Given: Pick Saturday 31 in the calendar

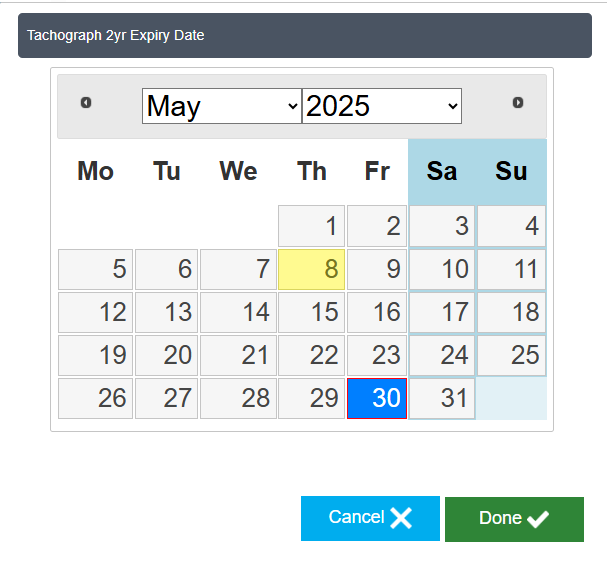Looking at the screenshot, I should click(x=442, y=398).
